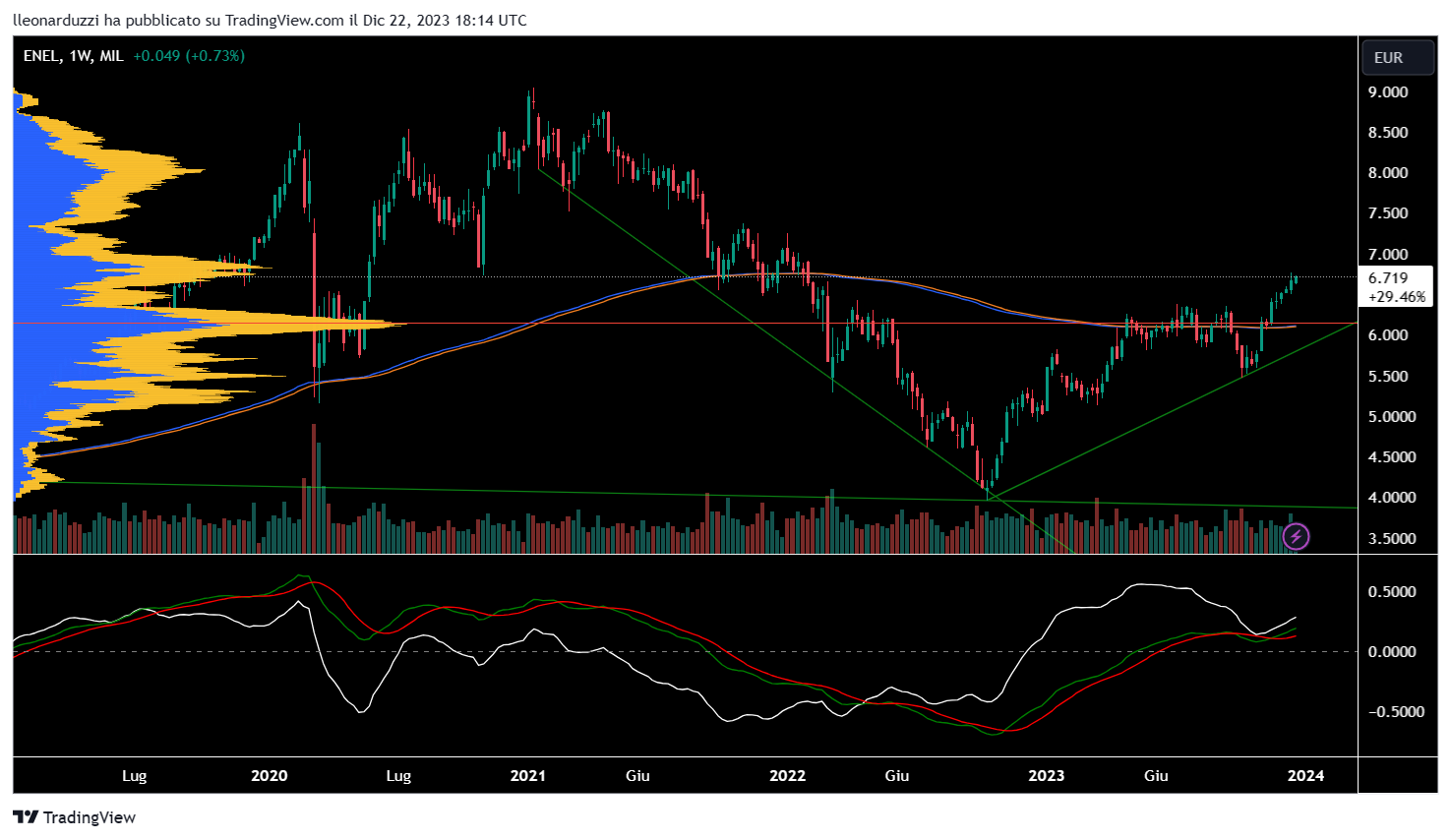Screen dimensions: 1451x840
Task: Click the 1W timeframe label
Action: click(80, 56)
